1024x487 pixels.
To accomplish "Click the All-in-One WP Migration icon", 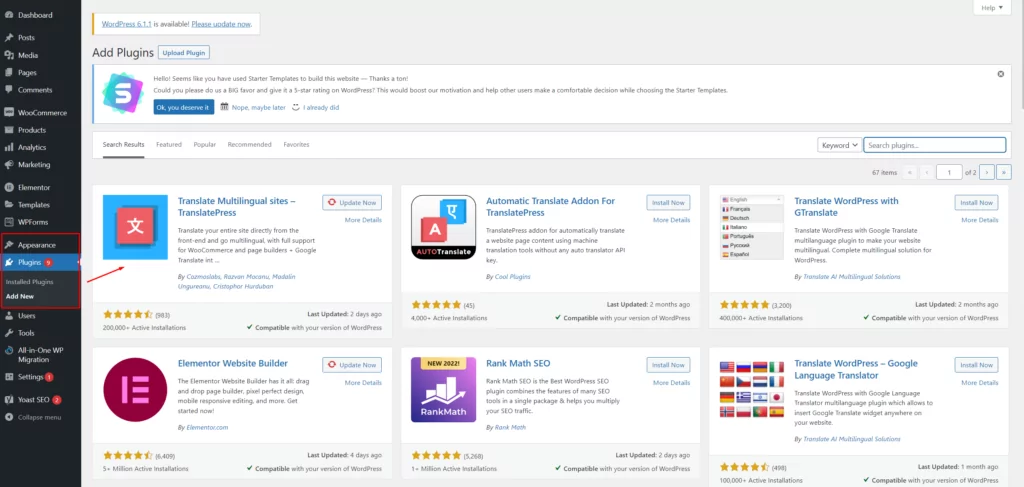I will [9, 351].
